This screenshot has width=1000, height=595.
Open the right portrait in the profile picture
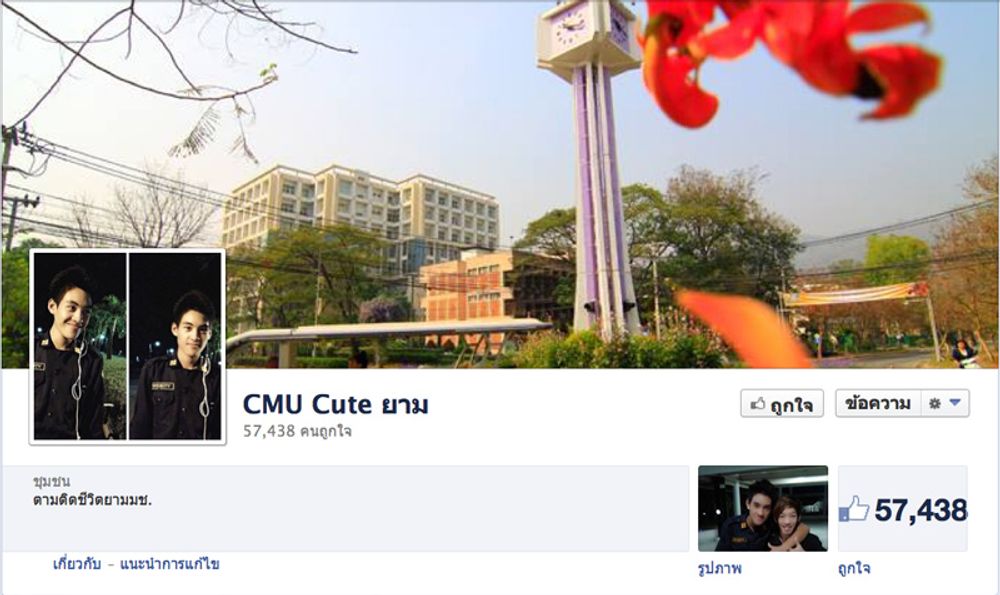click(175, 346)
